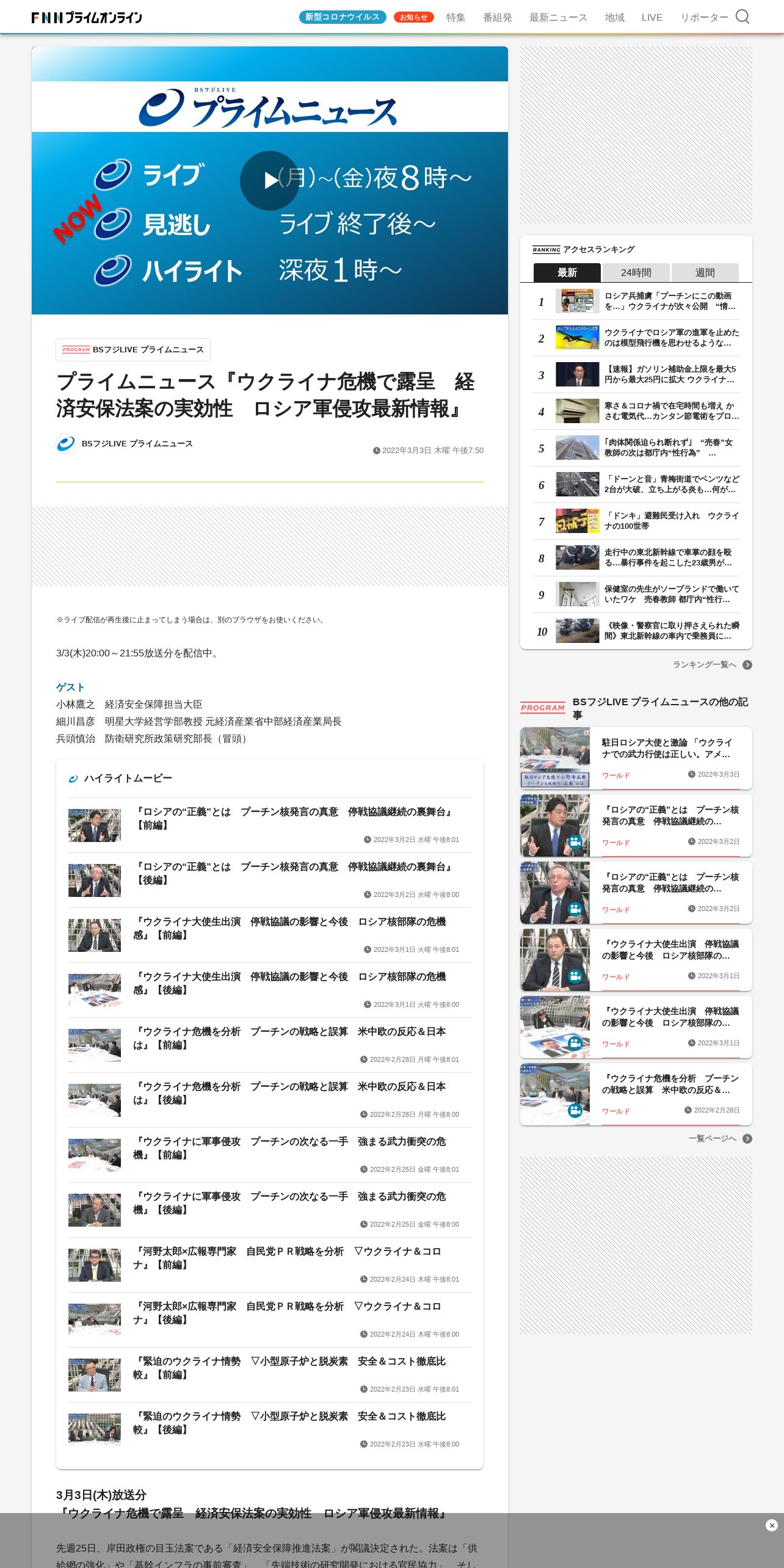This screenshot has width=784, height=1568.
Task: Click video icon on 2月28日 related card
Action: [575, 1111]
